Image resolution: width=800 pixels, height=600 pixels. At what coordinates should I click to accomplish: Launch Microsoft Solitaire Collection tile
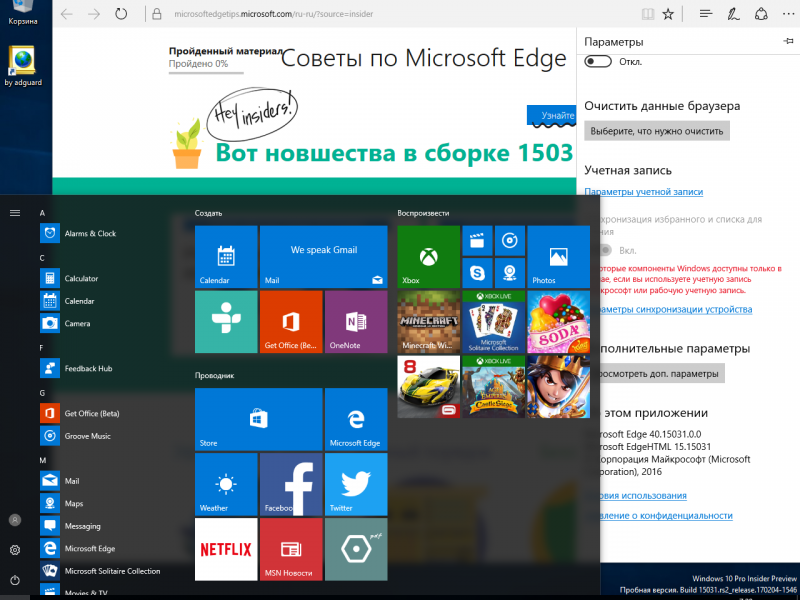pyautogui.click(x=493, y=322)
